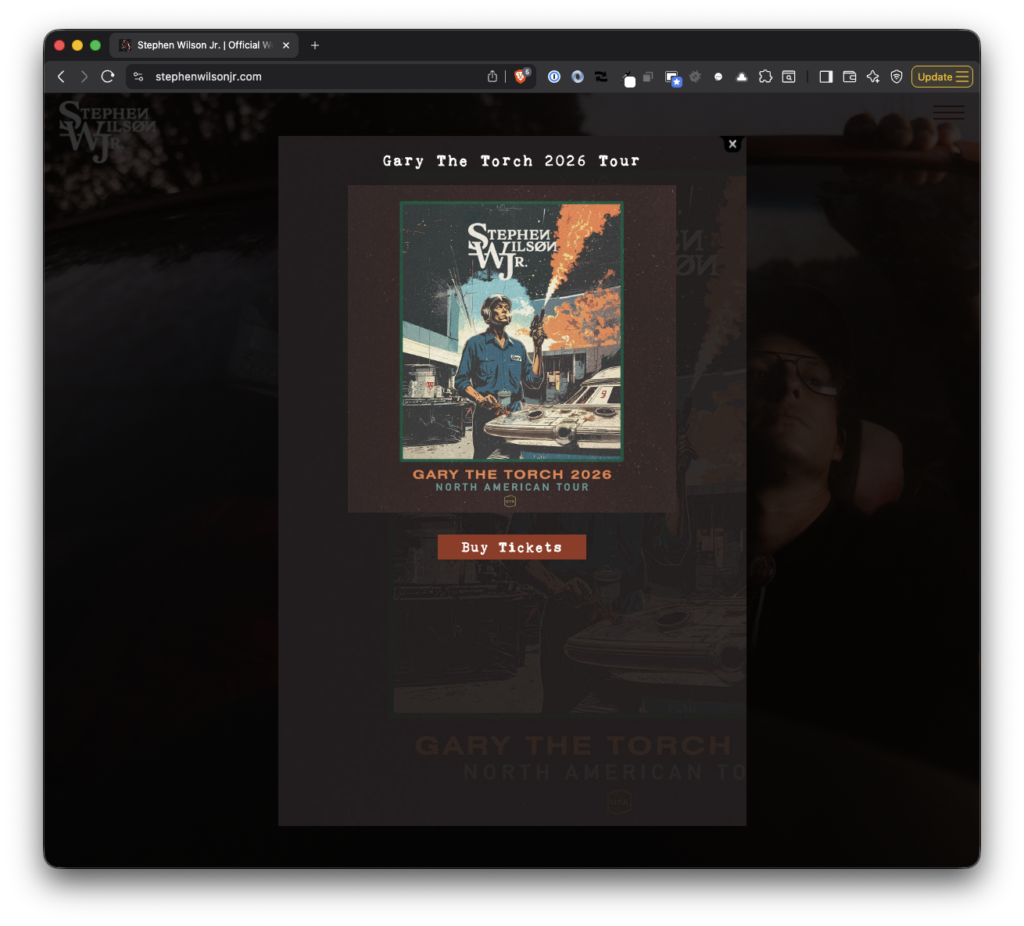Open the site hamburger menu

pyautogui.click(x=948, y=112)
